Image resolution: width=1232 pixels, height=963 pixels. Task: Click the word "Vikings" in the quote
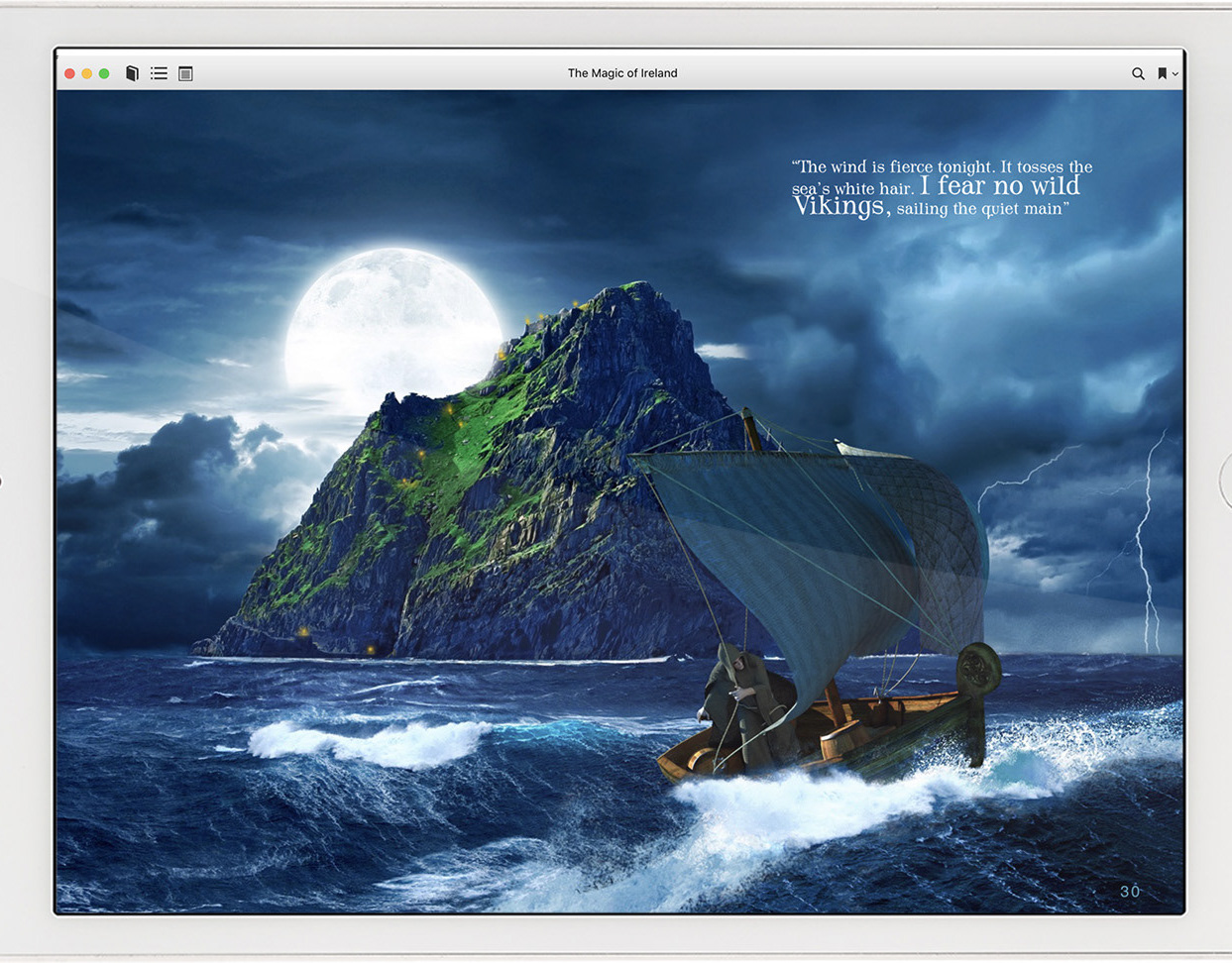tap(839, 206)
